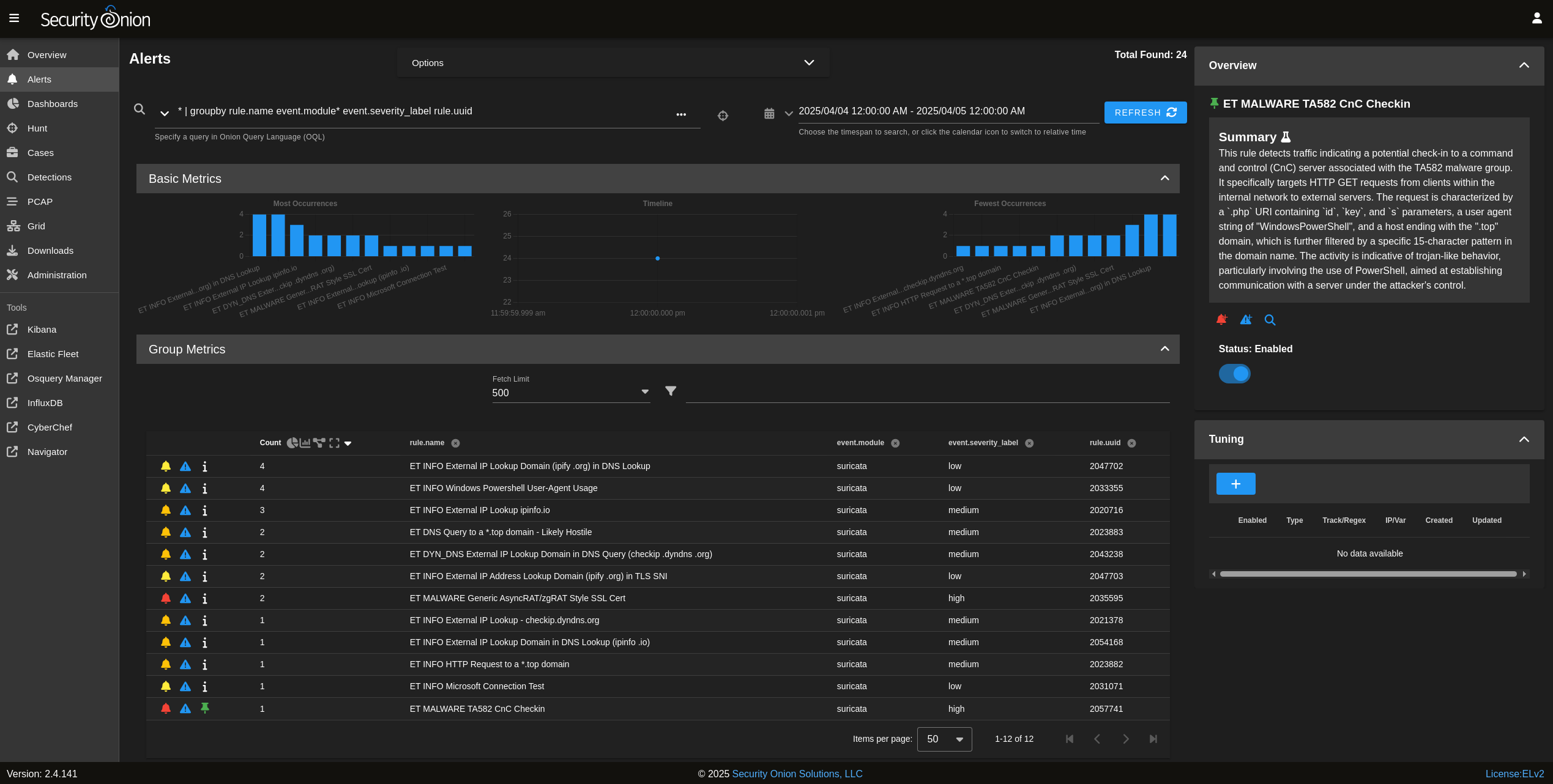
Task: Click the pie chart icon in Count header
Action: coord(292,443)
